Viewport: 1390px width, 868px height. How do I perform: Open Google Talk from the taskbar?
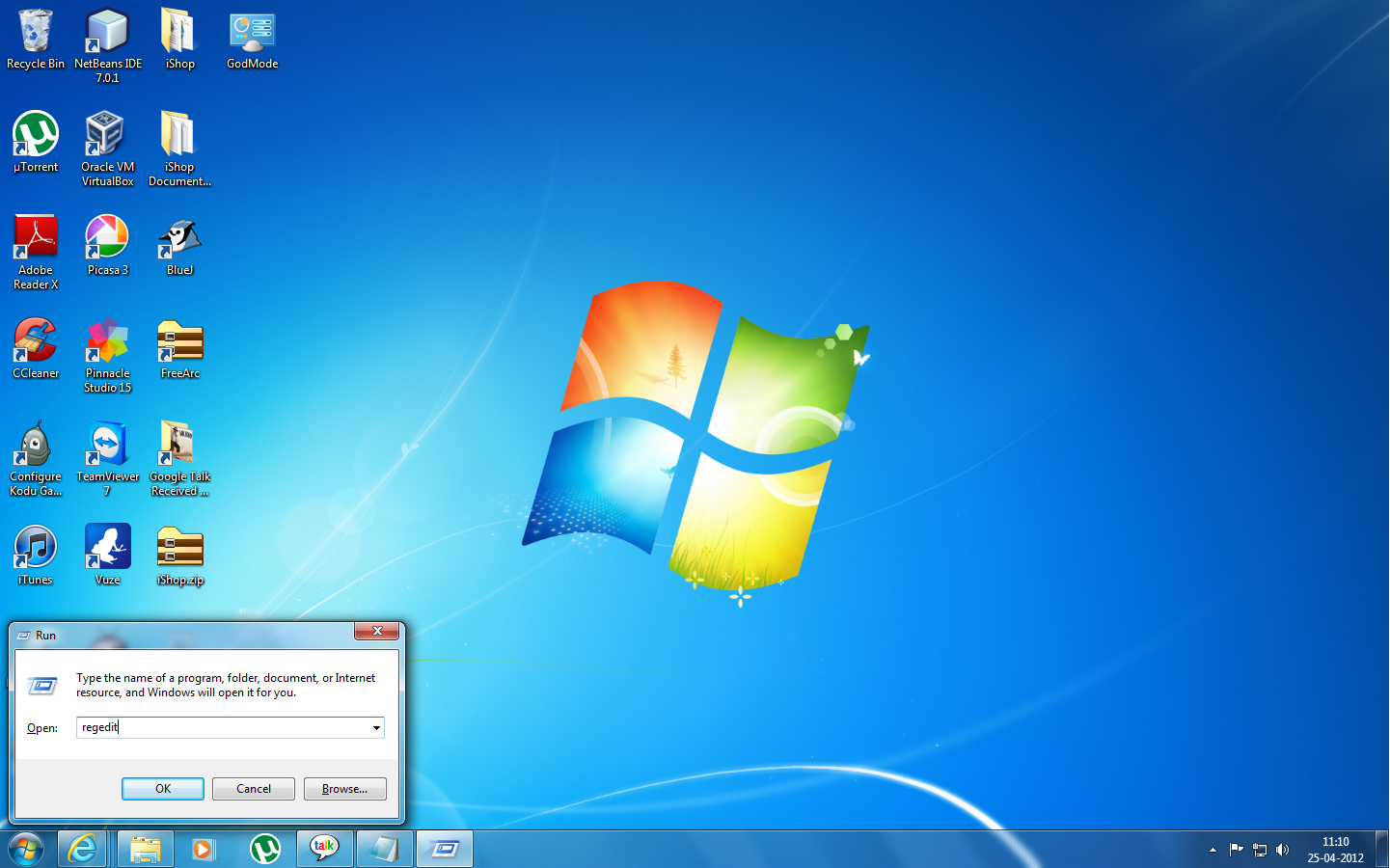(x=324, y=849)
